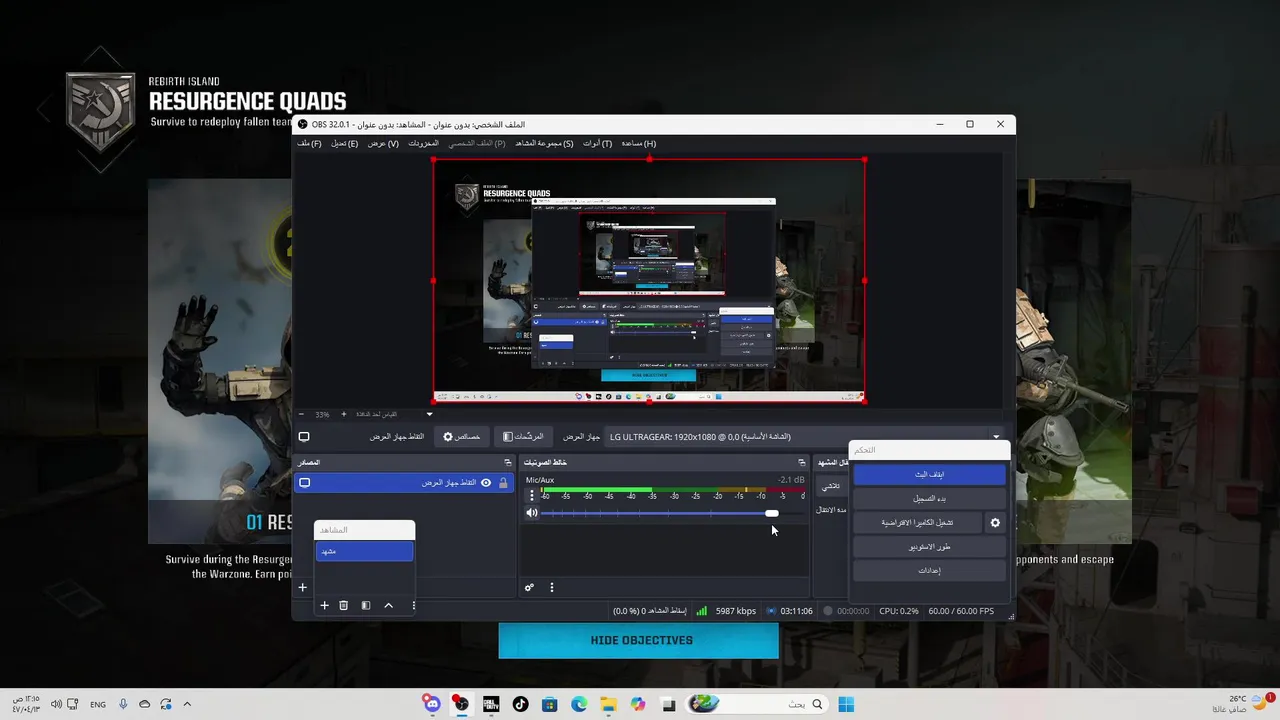Open TikTok from the taskbar
The height and width of the screenshot is (720, 1280).
520,704
